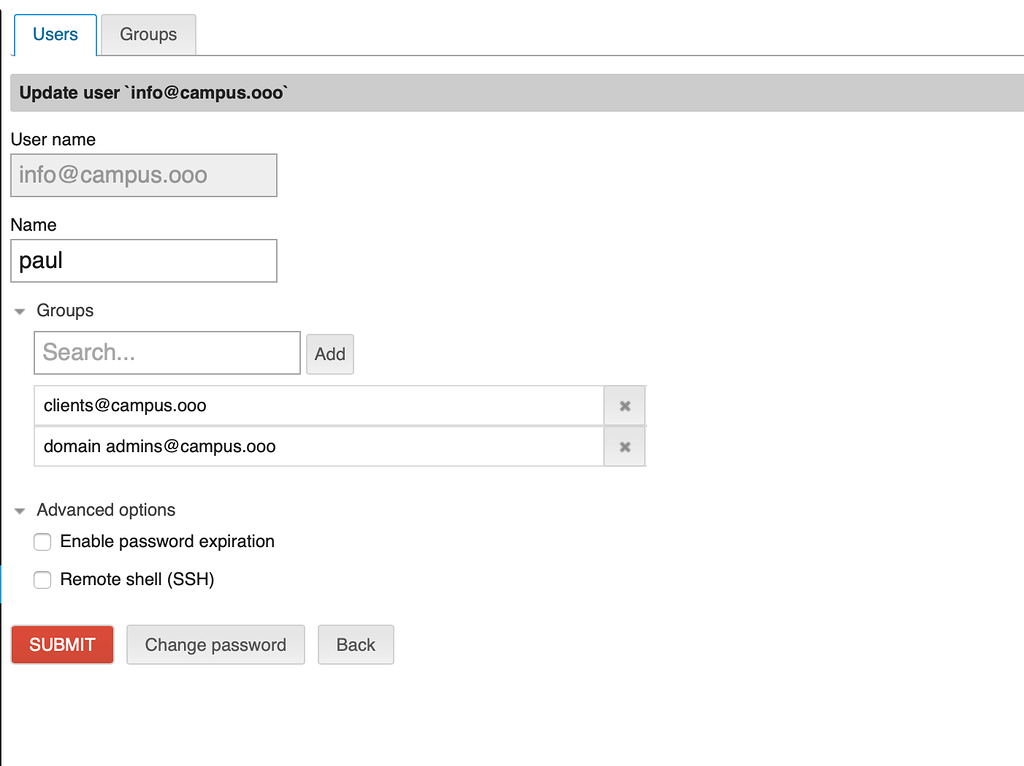Click the Enable password expiration label
This screenshot has height=766, width=1024.
167,541
